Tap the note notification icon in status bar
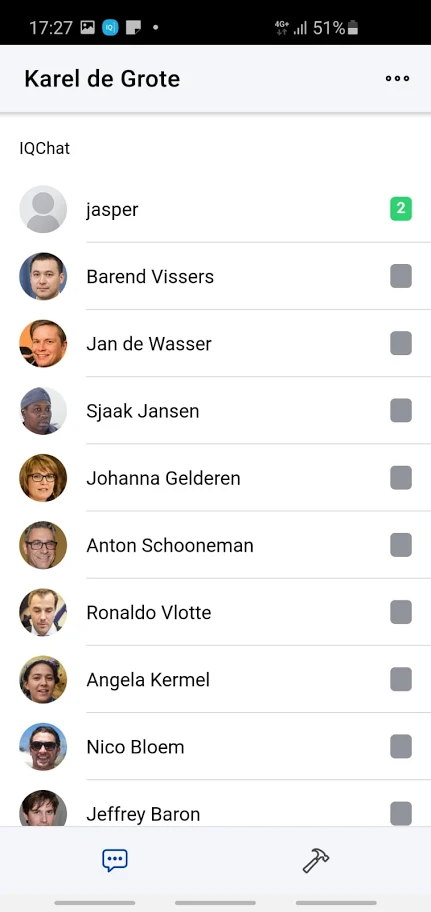 (x=133, y=27)
